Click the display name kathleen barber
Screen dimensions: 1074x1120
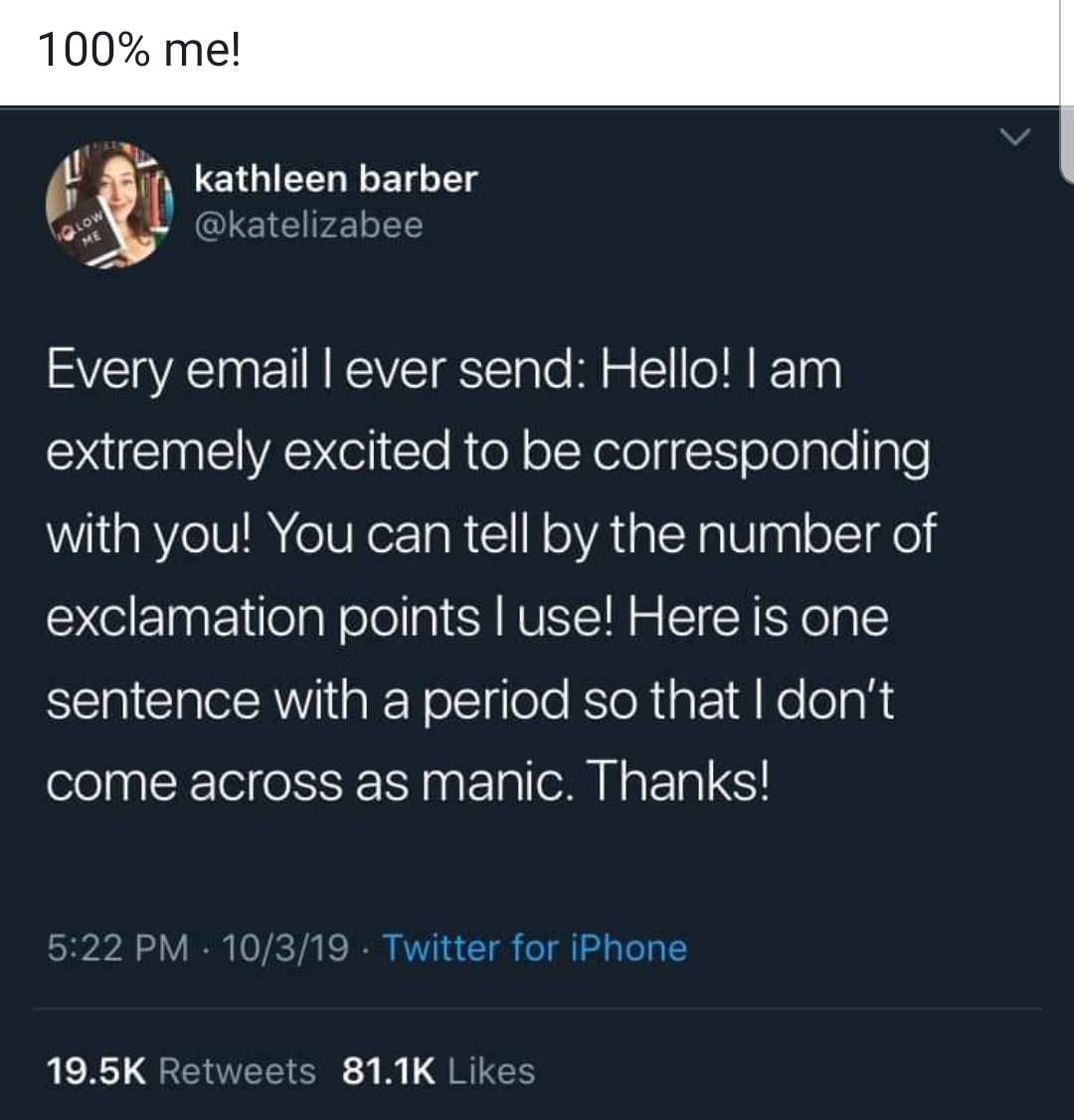(x=336, y=179)
